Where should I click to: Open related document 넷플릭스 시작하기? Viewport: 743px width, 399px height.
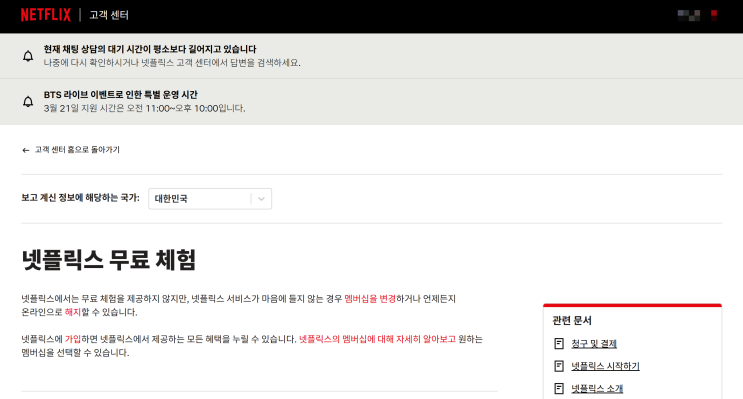605,366
